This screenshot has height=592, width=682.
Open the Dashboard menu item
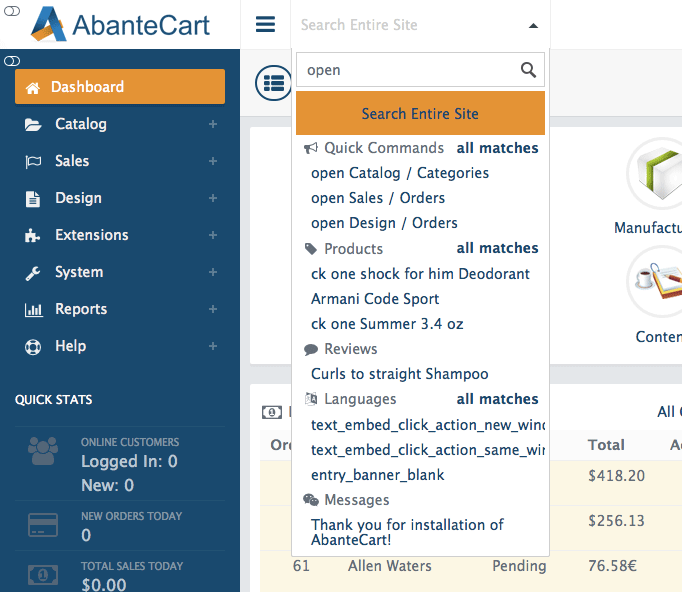(x=120, y=87)
